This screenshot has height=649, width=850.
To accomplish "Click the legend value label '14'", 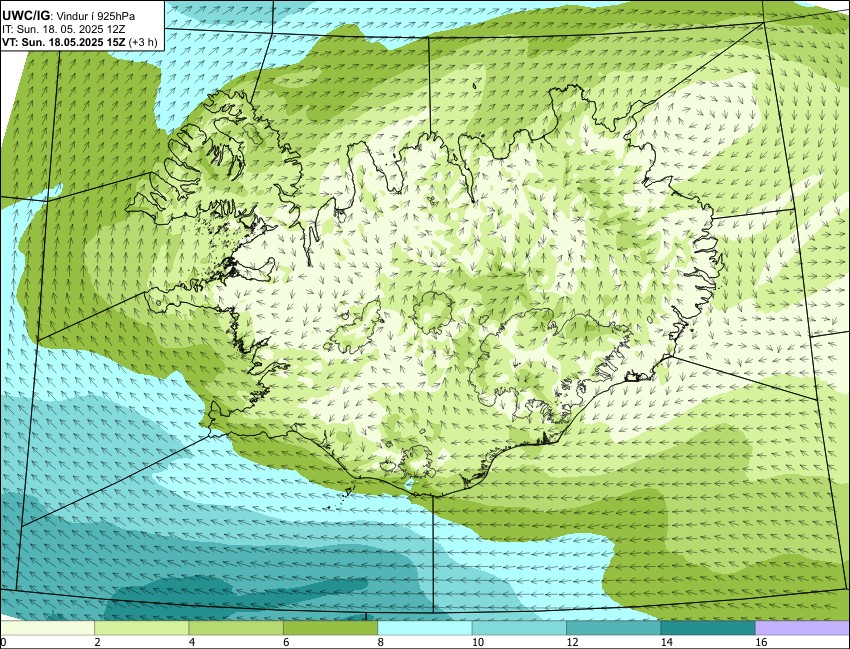I will [667, 642].
